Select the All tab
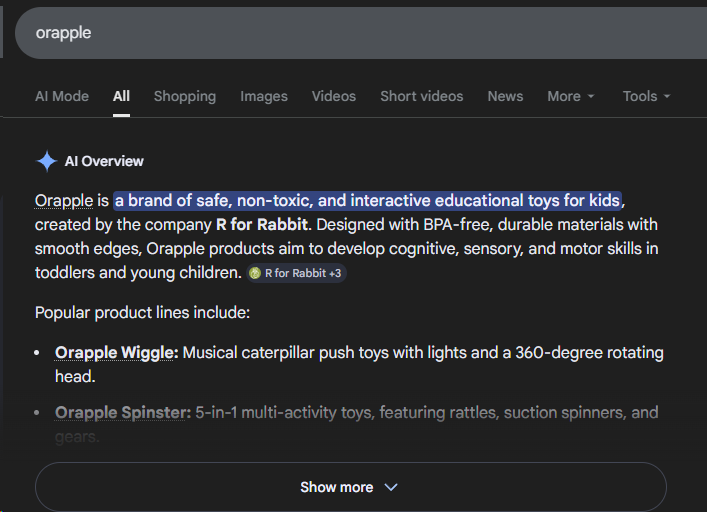Image resolution: width=707 pixels, height=512 pixels. click(x=121, y=96)
